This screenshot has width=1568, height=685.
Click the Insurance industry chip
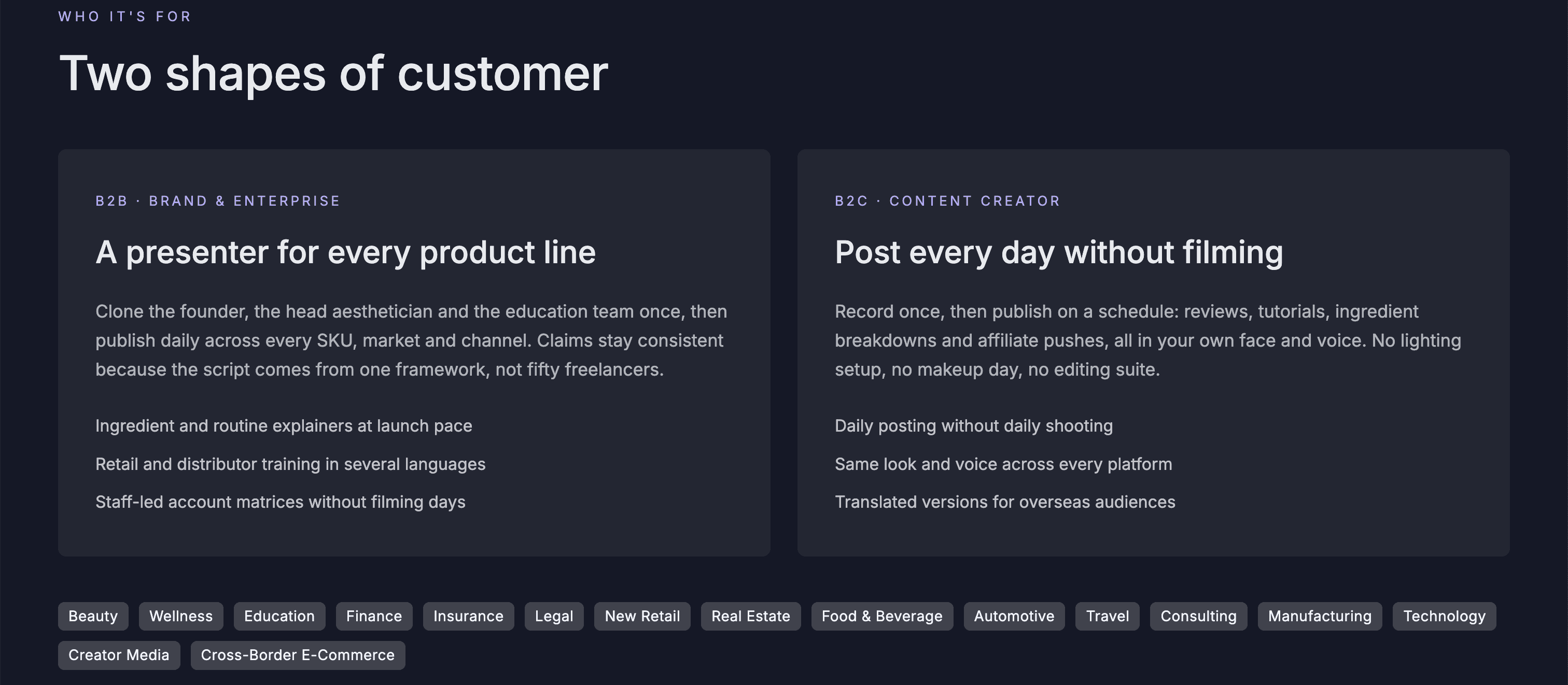coord(468,616)
